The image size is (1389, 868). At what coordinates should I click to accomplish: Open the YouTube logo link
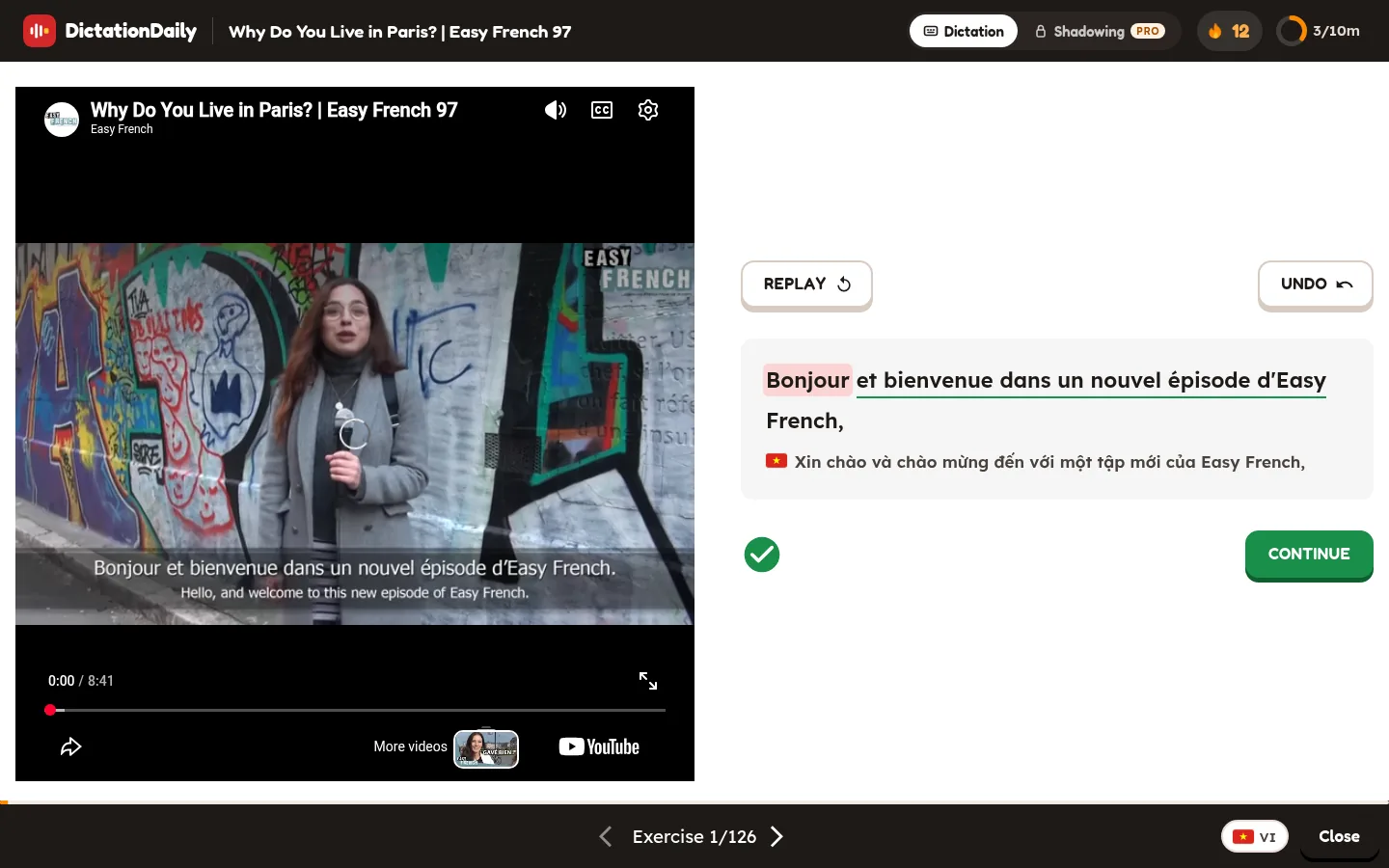pos(599,746)
